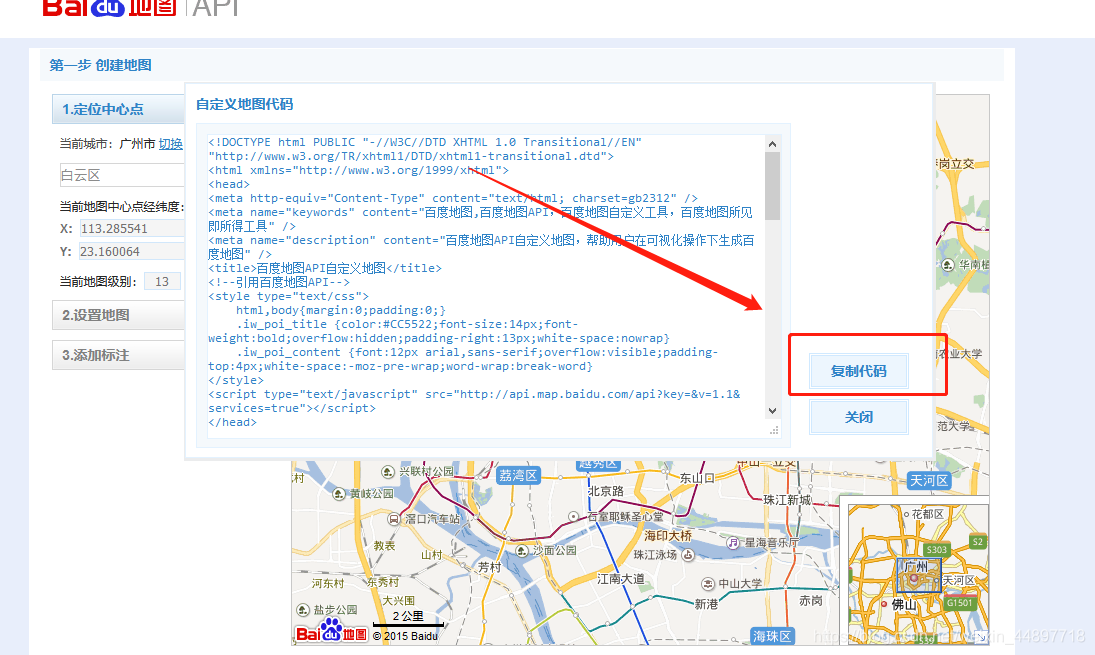Click the 佛山 label in overview map
The height and width of the screenshot is (655, 1095).
pyautogui.click(x=904, y=605)
